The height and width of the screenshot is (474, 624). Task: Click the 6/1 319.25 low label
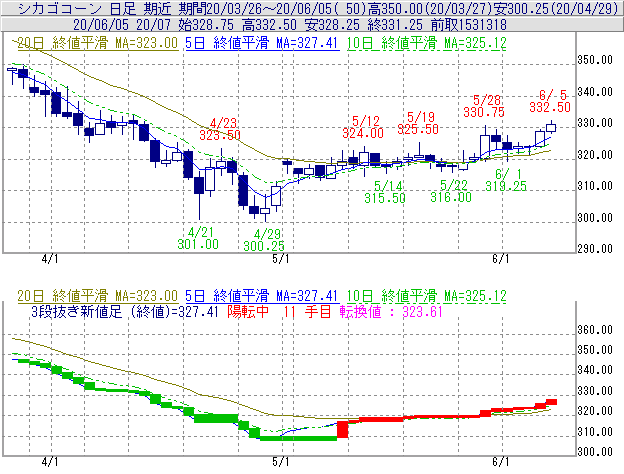pyautogui.click(x=506, y=180)
